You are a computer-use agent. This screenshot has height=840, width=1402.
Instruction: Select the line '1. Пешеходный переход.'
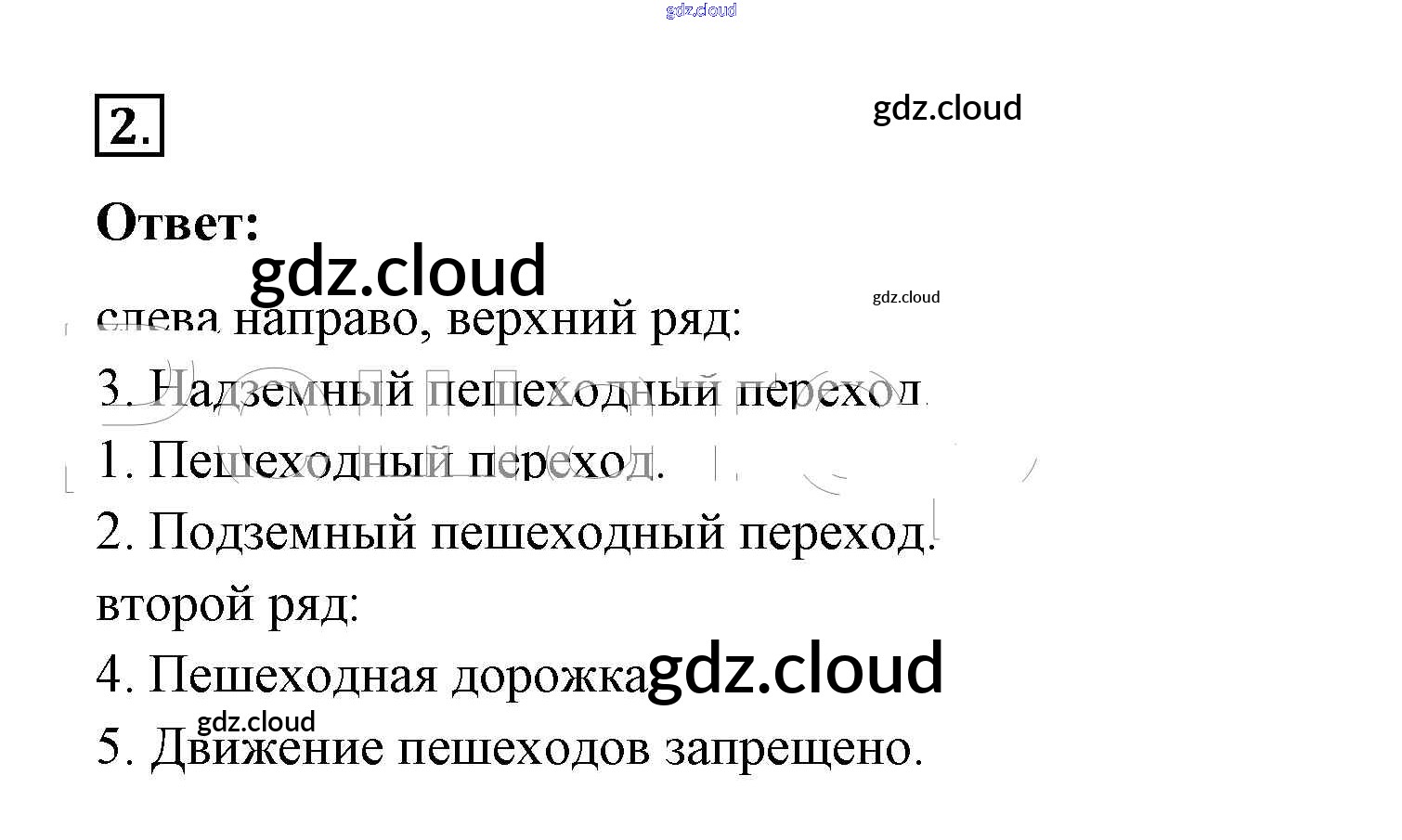381,460
